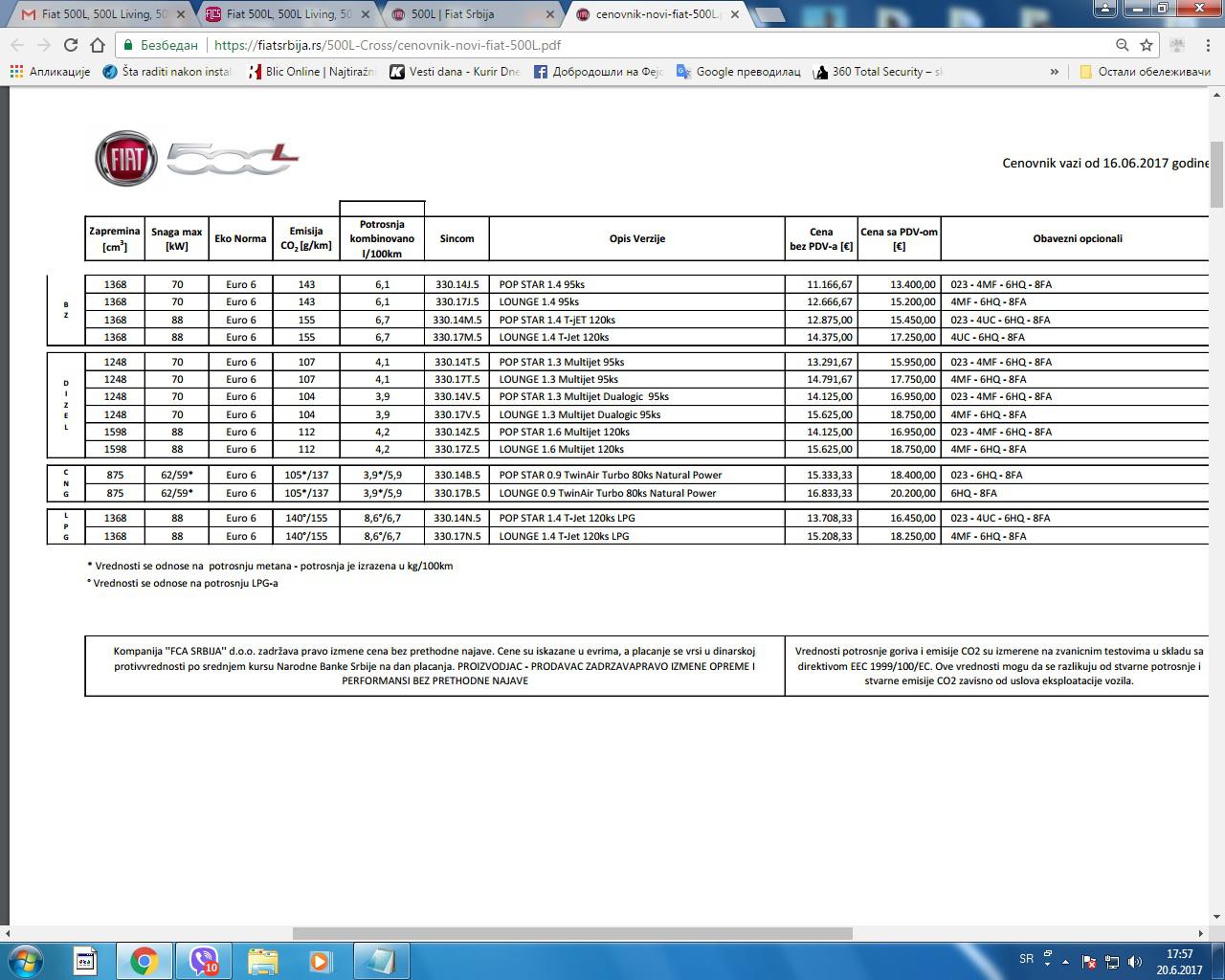
Task: Click the 'Eko Norma' column header
Action: click(240, 238)
